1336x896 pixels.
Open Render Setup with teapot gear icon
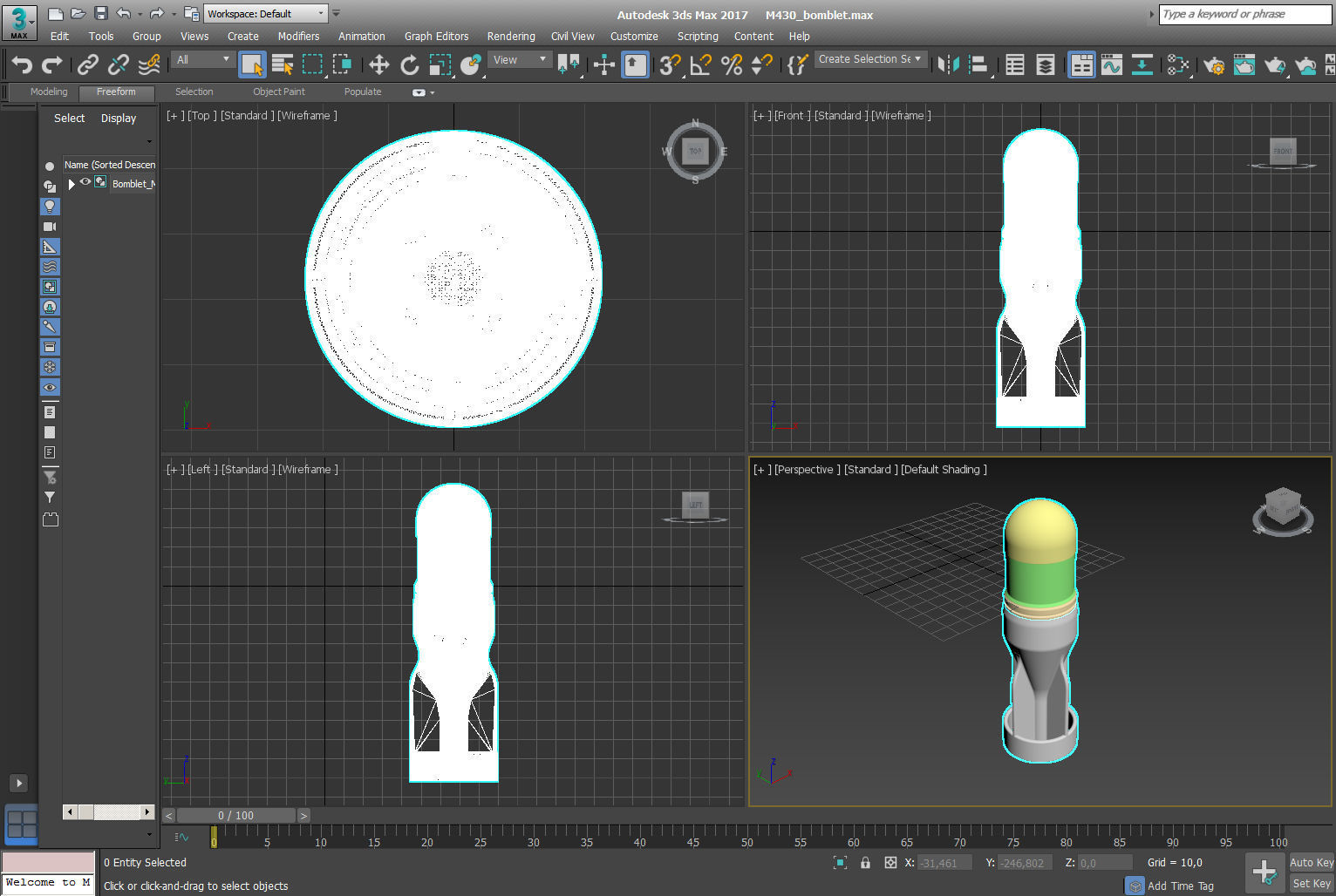[1214, 64]
